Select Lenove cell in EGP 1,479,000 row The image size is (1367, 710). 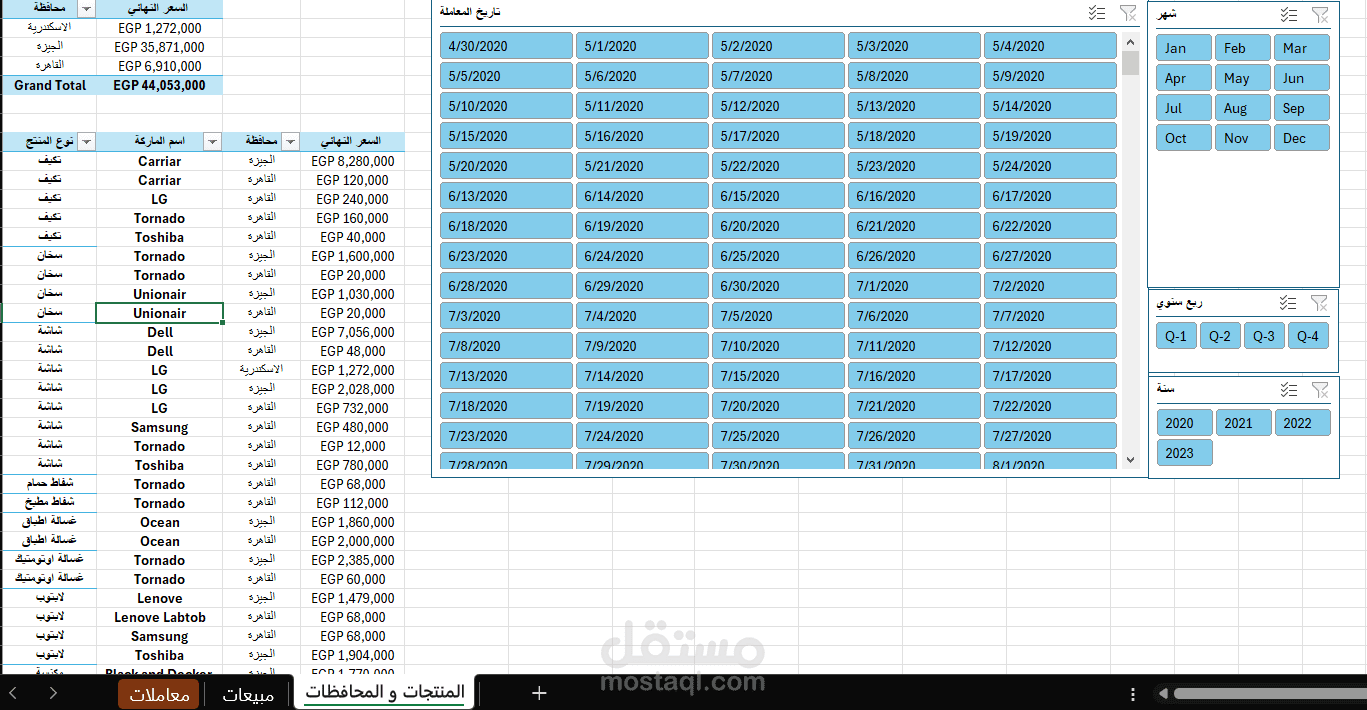click(159, 598)
